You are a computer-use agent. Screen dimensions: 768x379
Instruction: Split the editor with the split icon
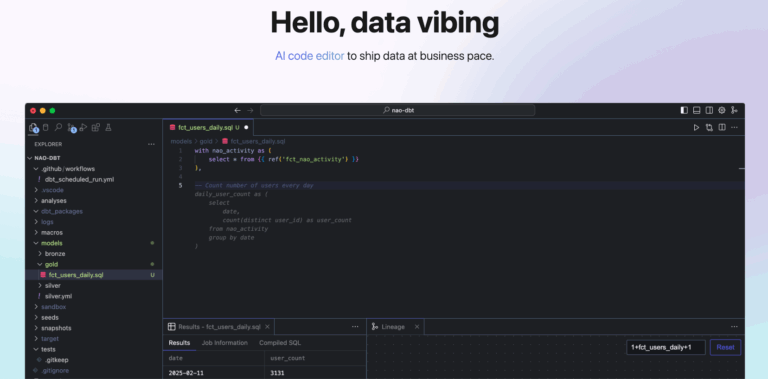point(721,127)
